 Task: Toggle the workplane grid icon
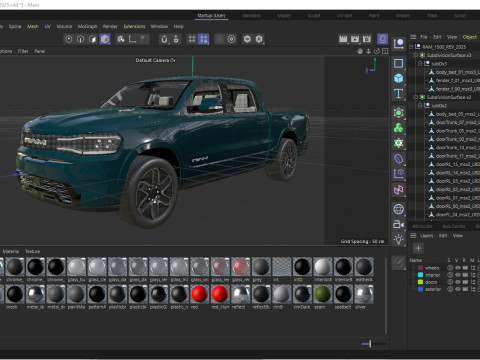[x=192, y=39]
